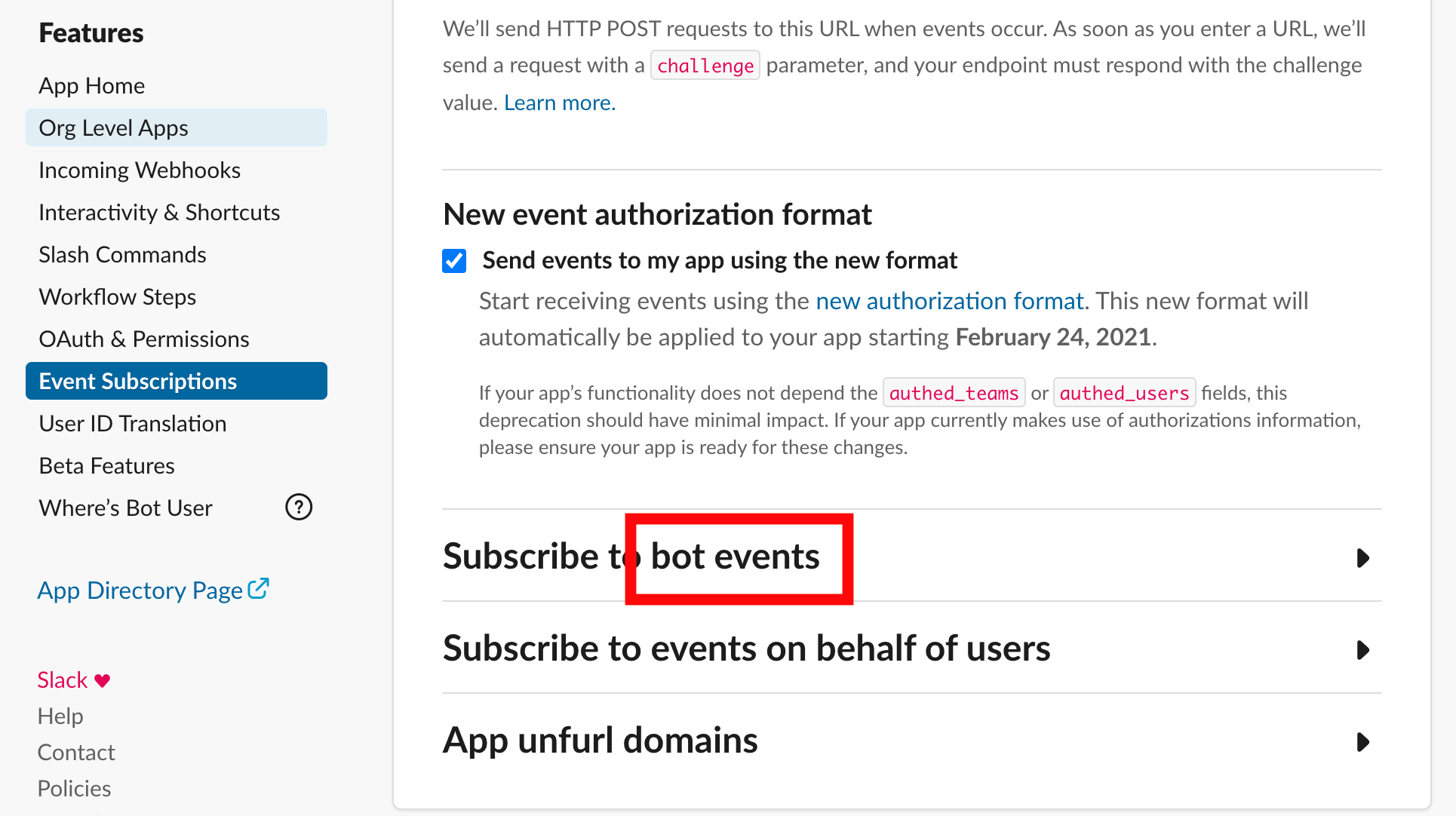Open the new authorization format link
Image resolution: width=1456 pixels, height=816 pixels.
tap(949, 301)
